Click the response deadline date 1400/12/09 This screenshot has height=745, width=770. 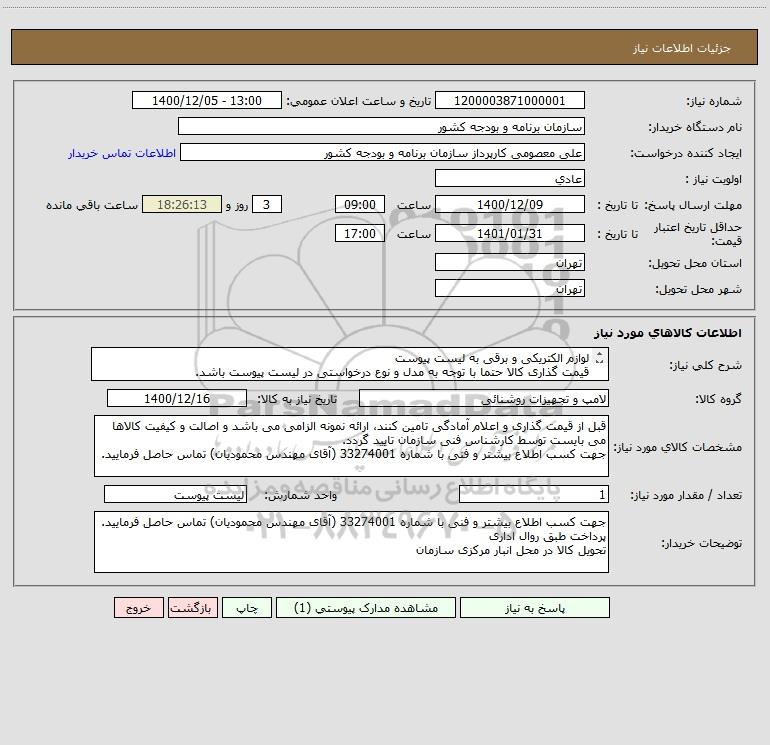pos(510,204)
